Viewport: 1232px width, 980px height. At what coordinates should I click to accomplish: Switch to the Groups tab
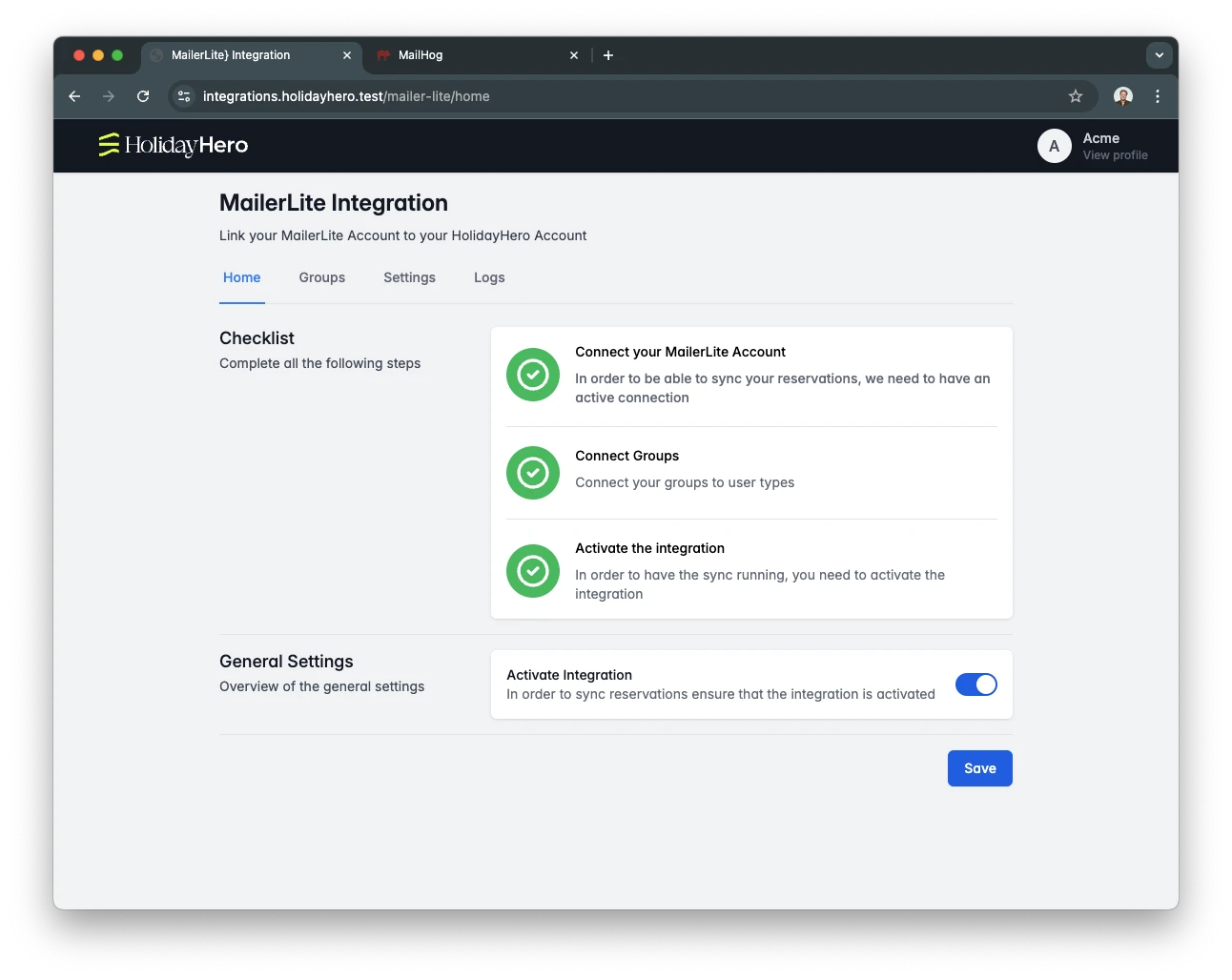[x=321, y=277]
